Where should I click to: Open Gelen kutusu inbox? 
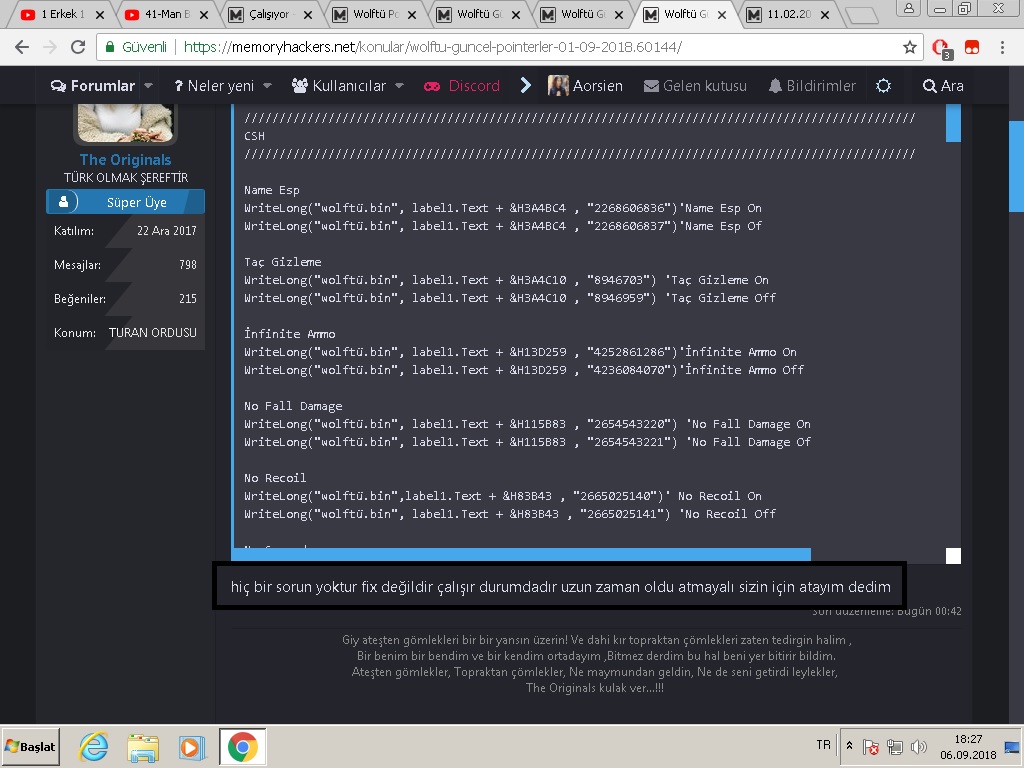[x=695, y=86]
